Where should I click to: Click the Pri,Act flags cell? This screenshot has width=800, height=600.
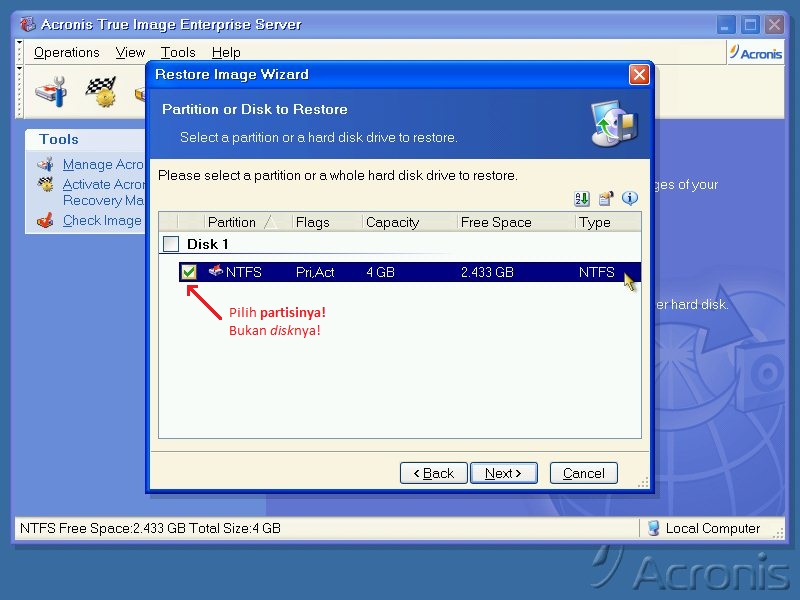point(315,272)
